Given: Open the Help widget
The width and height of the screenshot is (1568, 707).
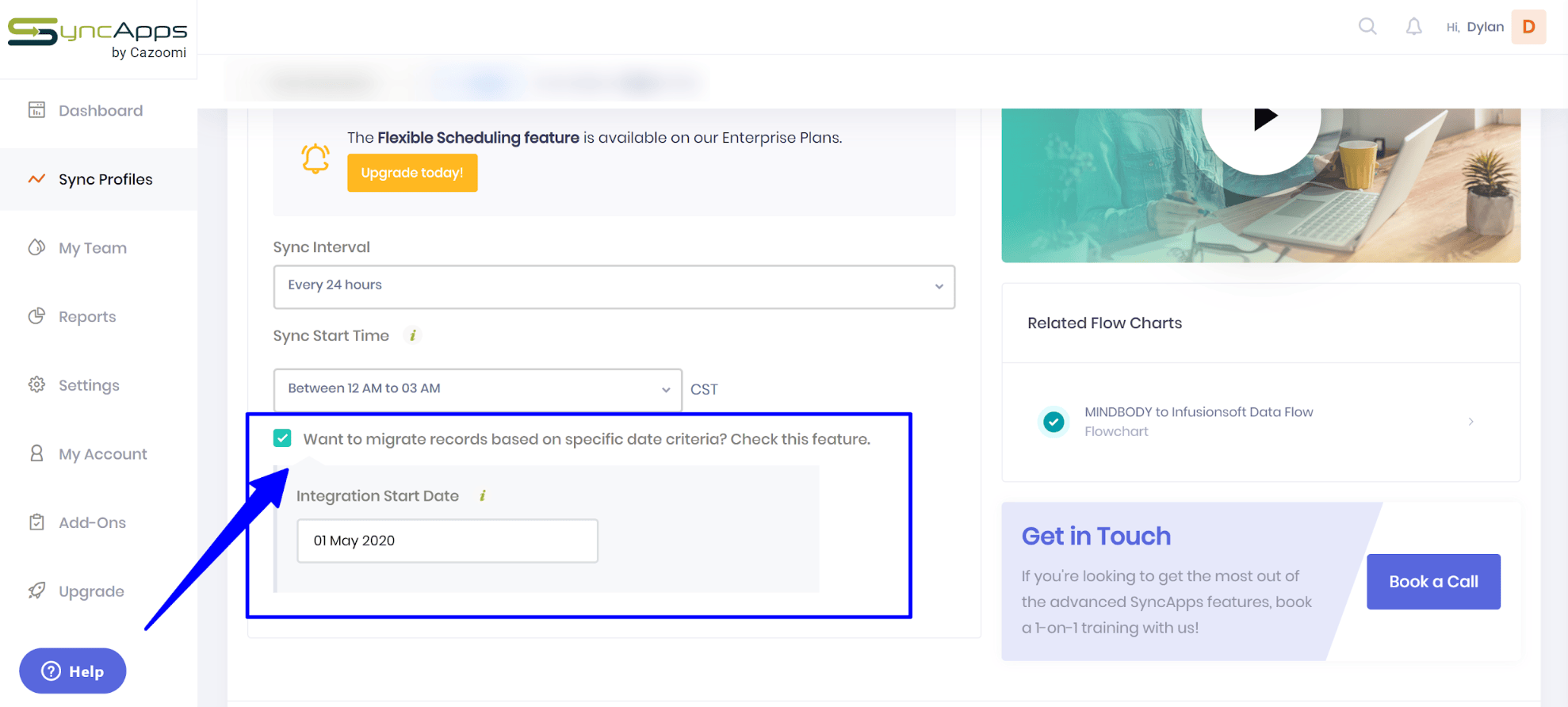Looking at the screenshot, I should pyautogui.click(x=73, y=671).
